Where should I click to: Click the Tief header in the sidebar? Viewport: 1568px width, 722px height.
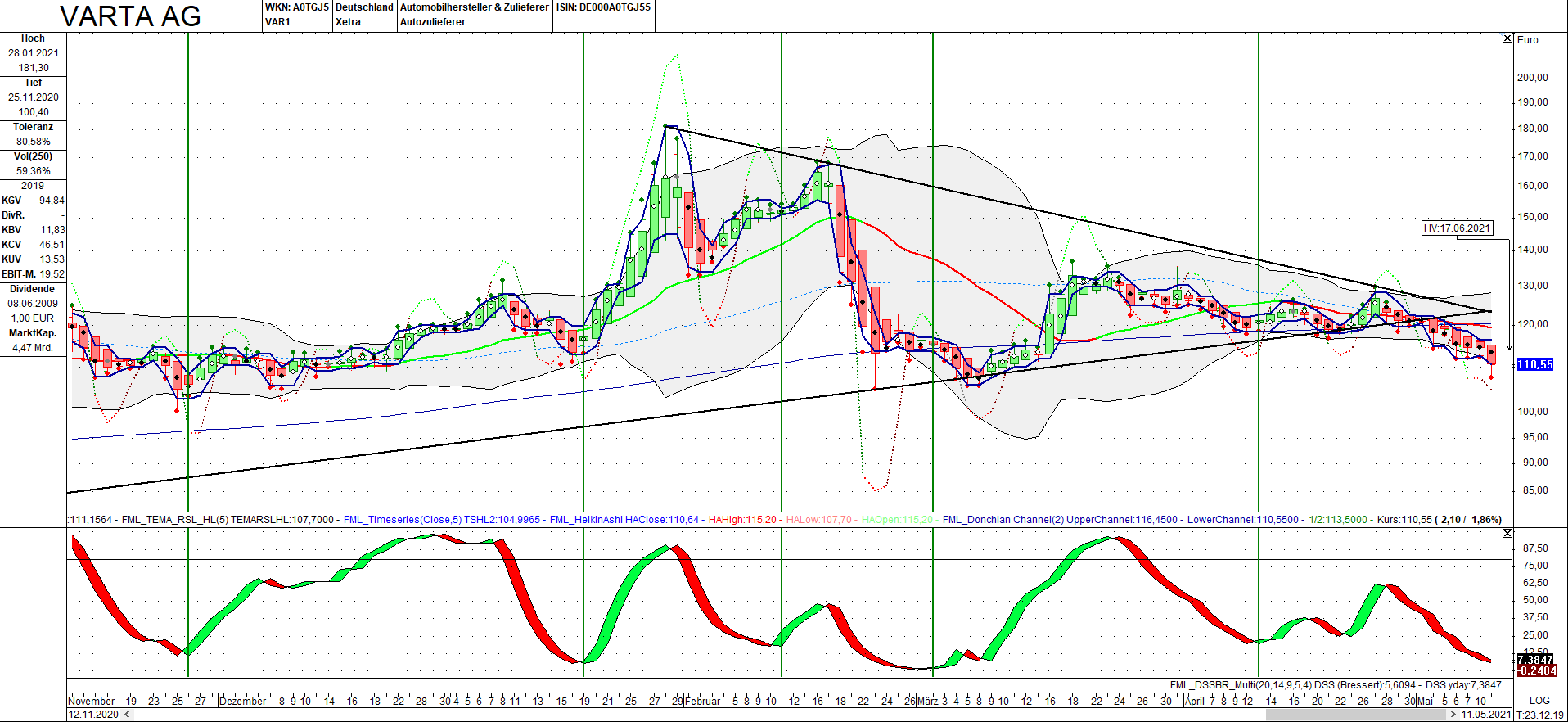click(x=33, y=83)
